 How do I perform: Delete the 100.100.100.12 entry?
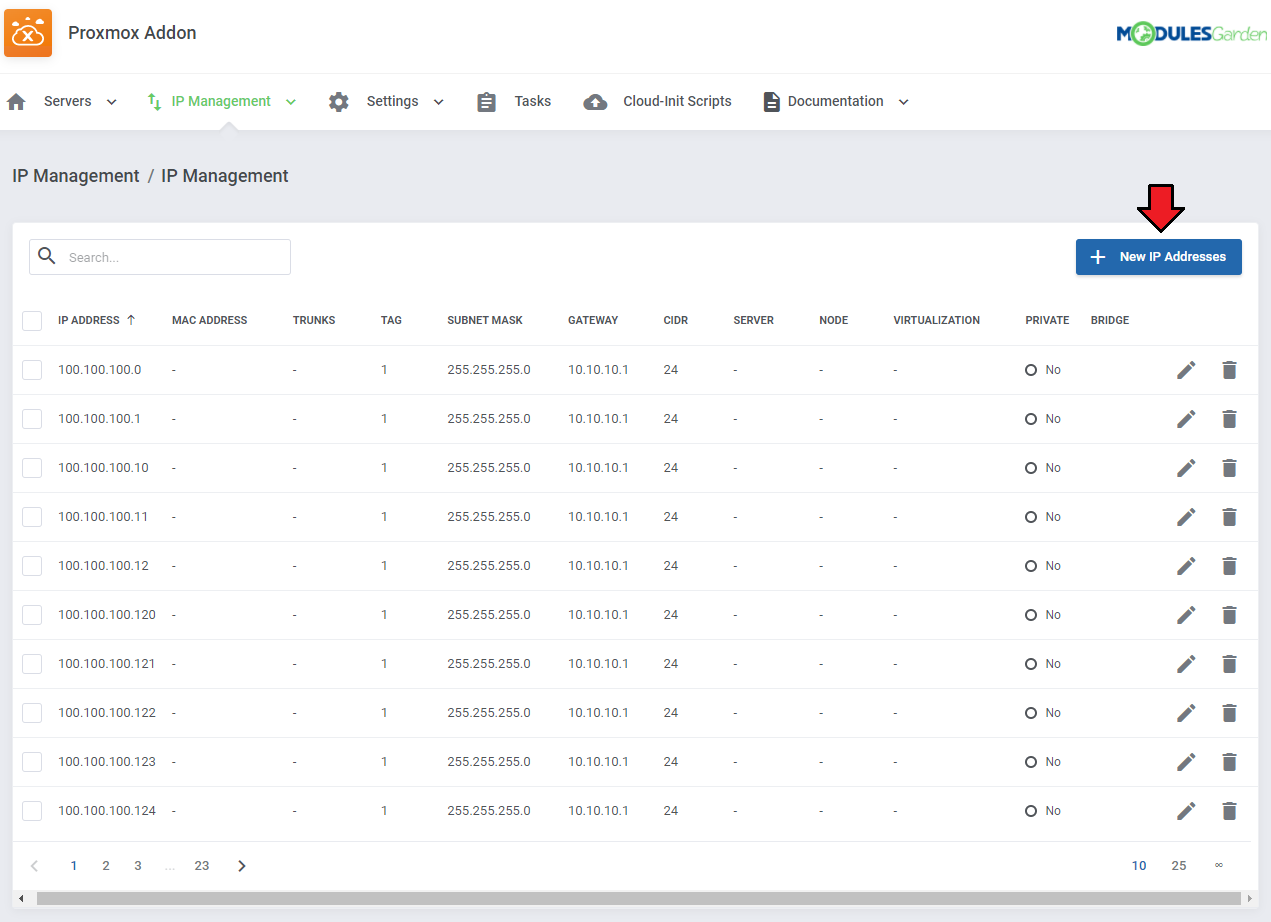1229,566
